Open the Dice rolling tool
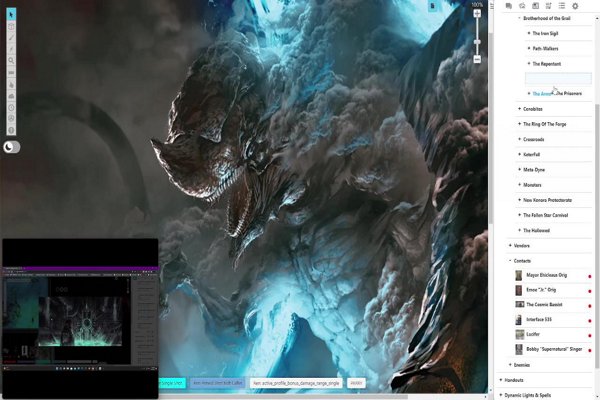The image size is (600, 400). 11,119
